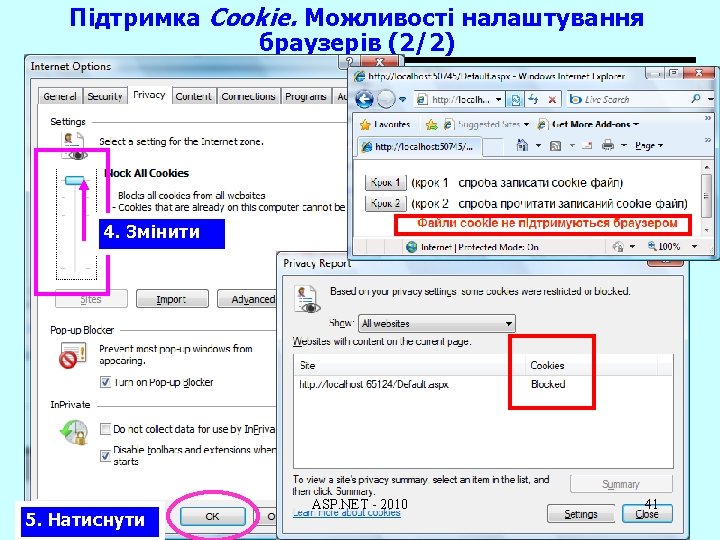
Task: Click the Import button
Action: 172,299
